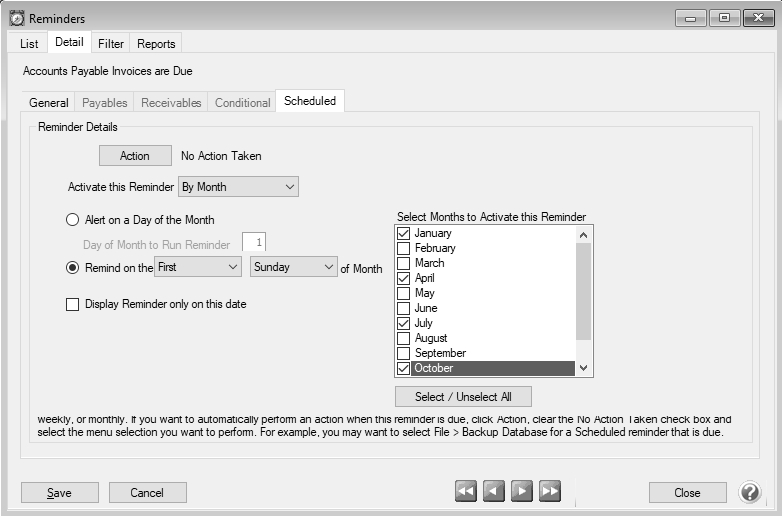Viewport: 782px width, 516px height.
Task: Open the General sub-tab
Action: click(49, 103)
